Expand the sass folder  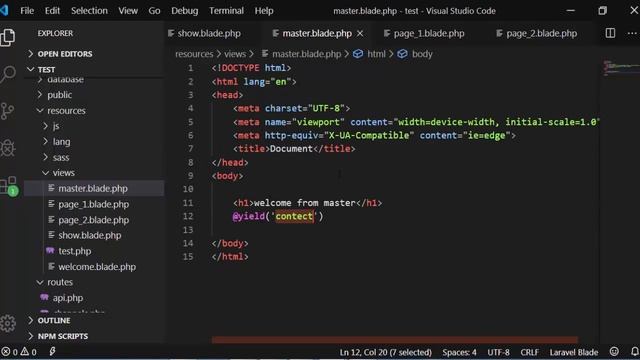61,158
